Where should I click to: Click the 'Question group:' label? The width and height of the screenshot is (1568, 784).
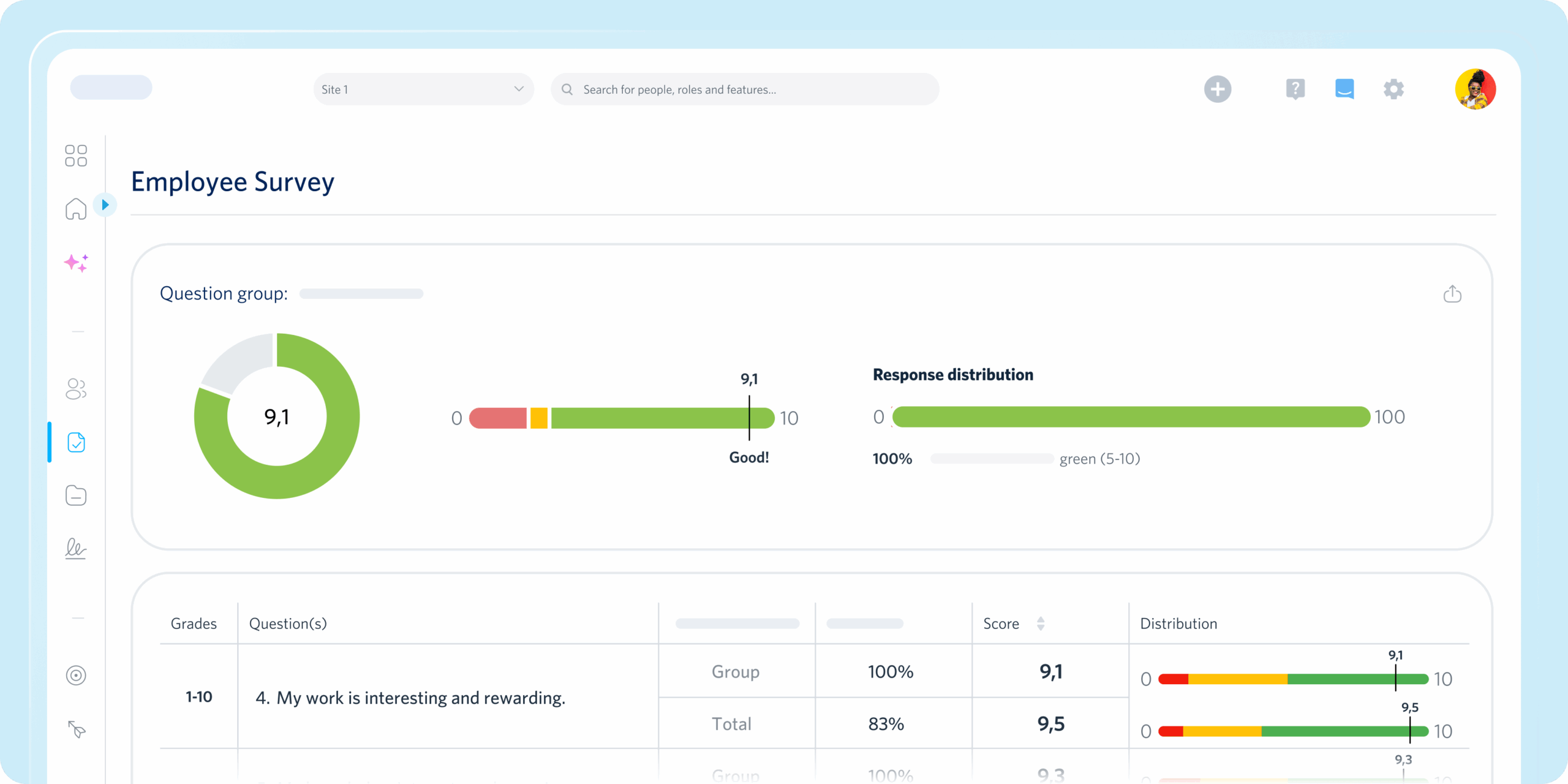pos(224,293)
